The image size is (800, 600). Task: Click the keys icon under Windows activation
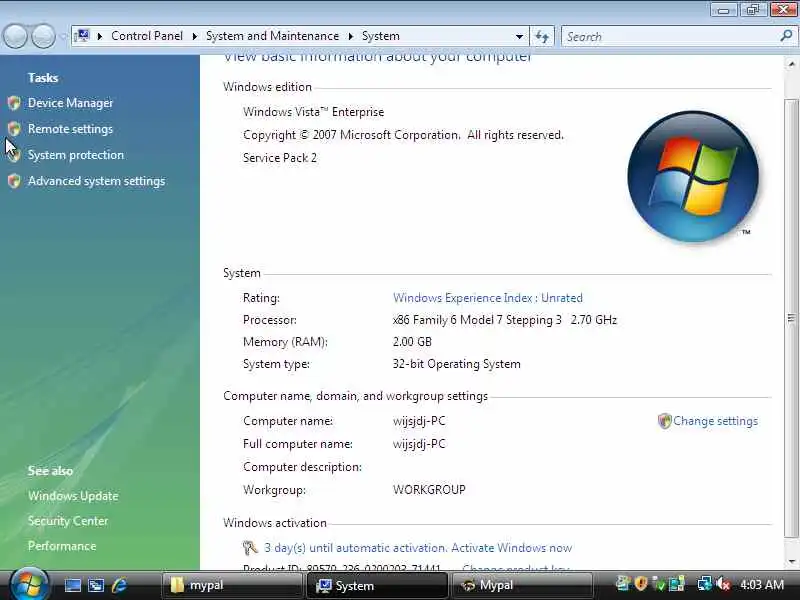click(x=250, y=548)
